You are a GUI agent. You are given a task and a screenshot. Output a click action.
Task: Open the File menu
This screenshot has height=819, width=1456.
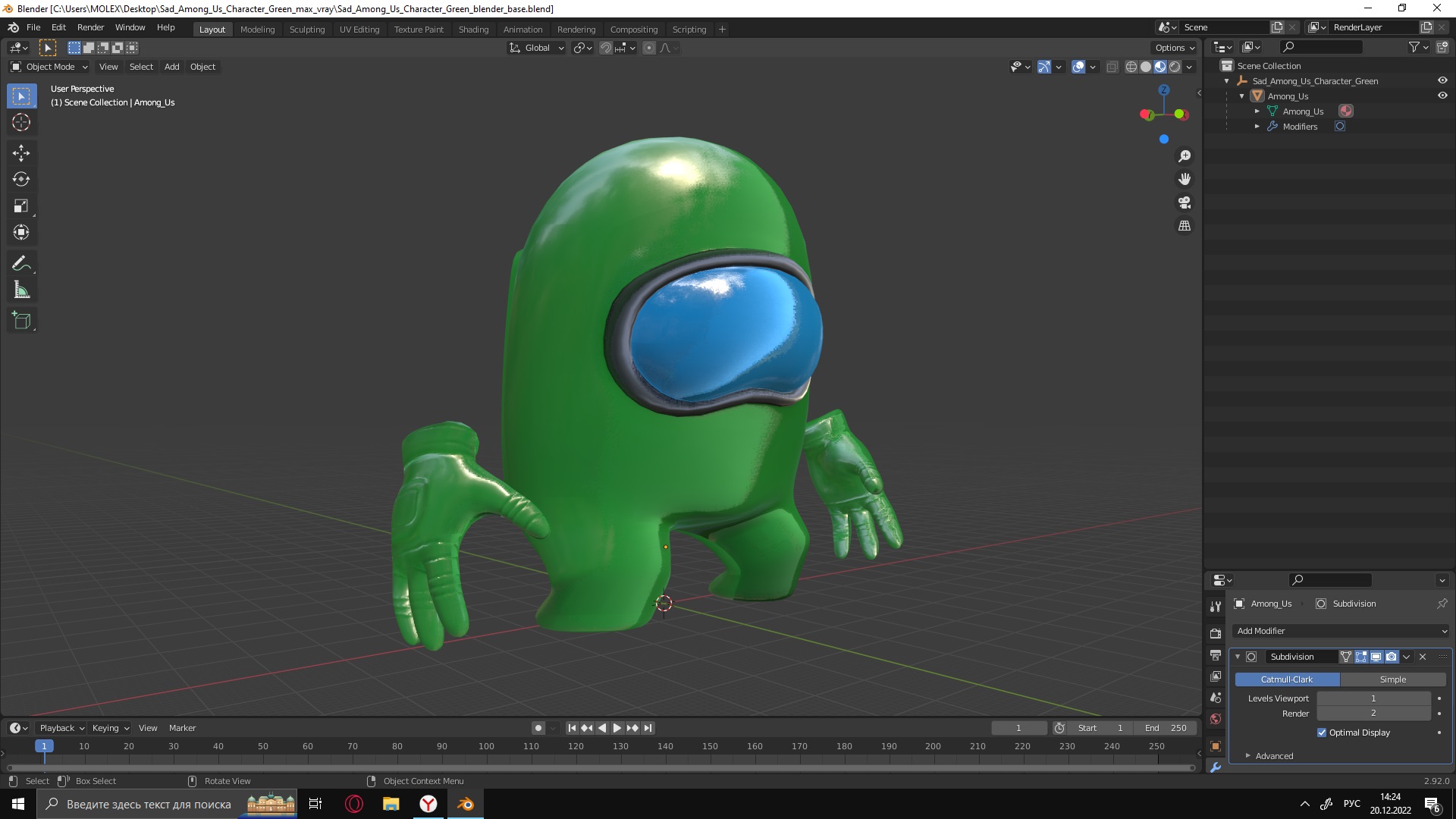33,27
